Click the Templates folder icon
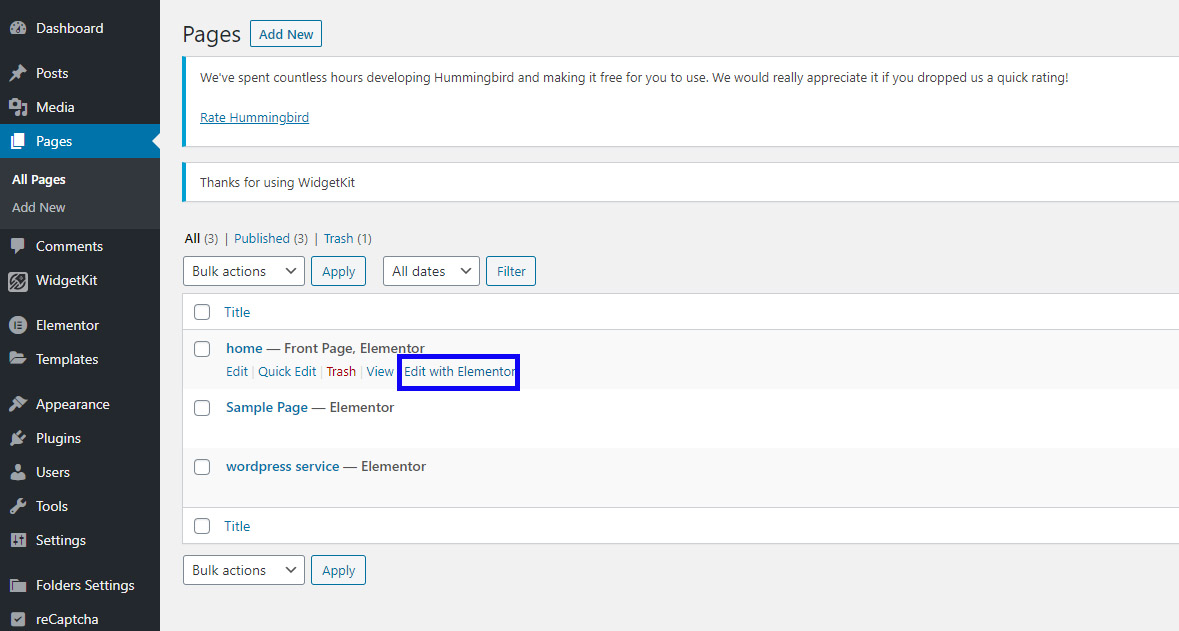1179x631 pixels. coord(18,359)
